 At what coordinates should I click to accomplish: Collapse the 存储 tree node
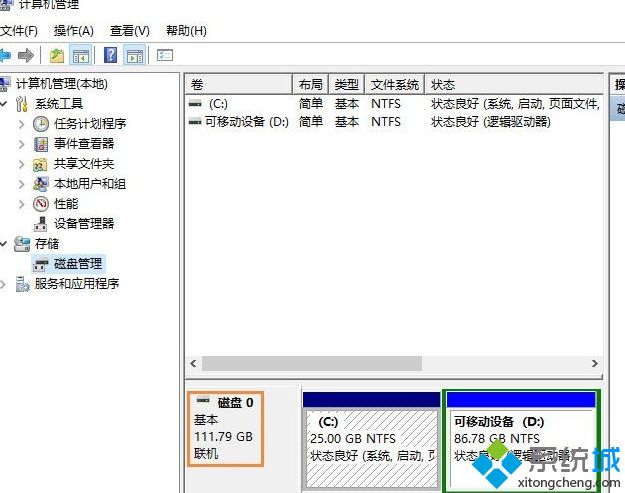(4, 244)
